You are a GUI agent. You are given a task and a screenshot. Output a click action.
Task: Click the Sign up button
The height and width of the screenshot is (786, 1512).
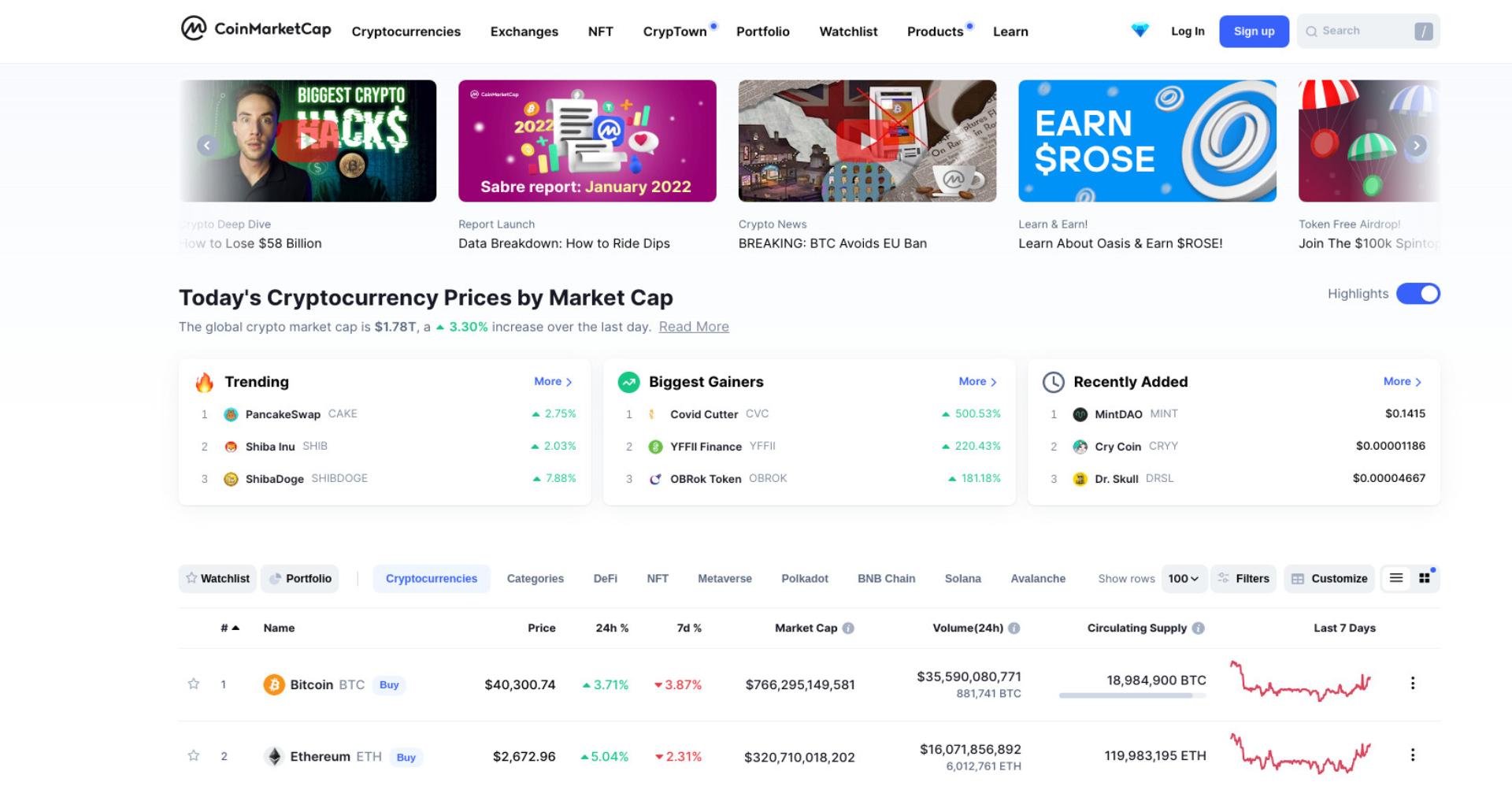point(1254,31)
